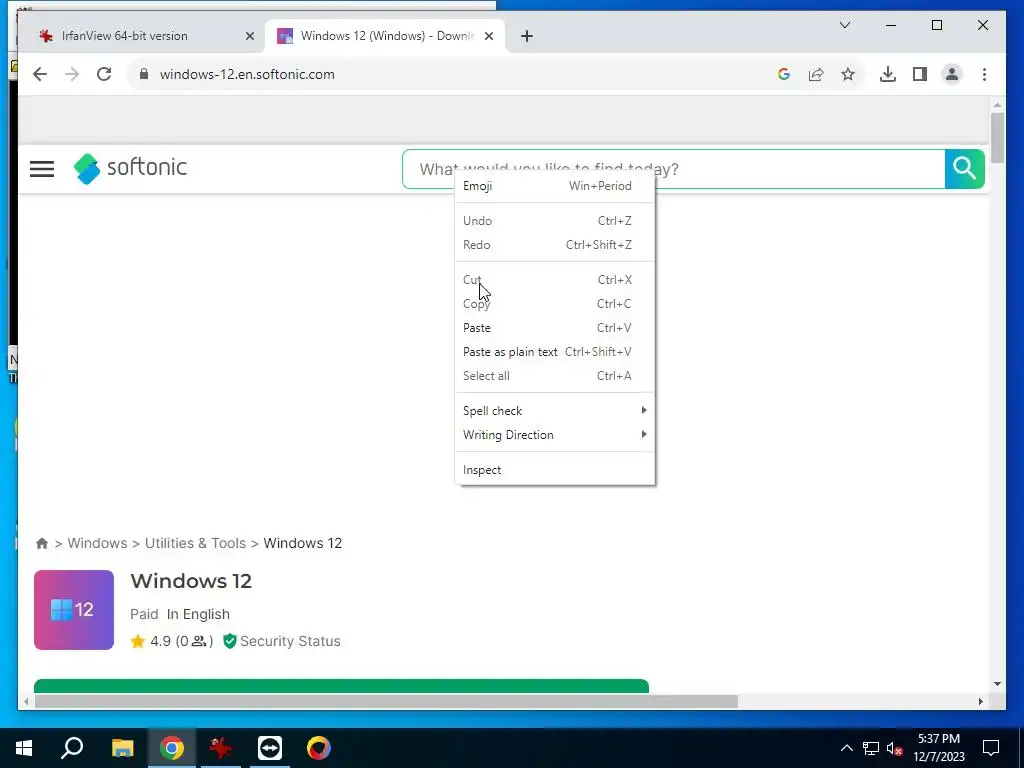This screenshot has height=768, width=1024.
Task: Follow the Utilities & Tools breadcrumb link
Action: [195, 543]
